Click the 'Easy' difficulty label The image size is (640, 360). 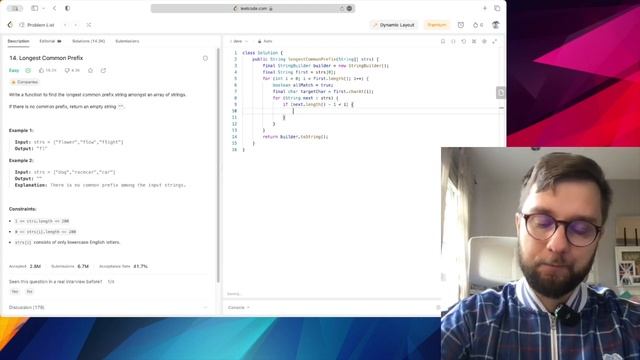(x=14, y=71)
